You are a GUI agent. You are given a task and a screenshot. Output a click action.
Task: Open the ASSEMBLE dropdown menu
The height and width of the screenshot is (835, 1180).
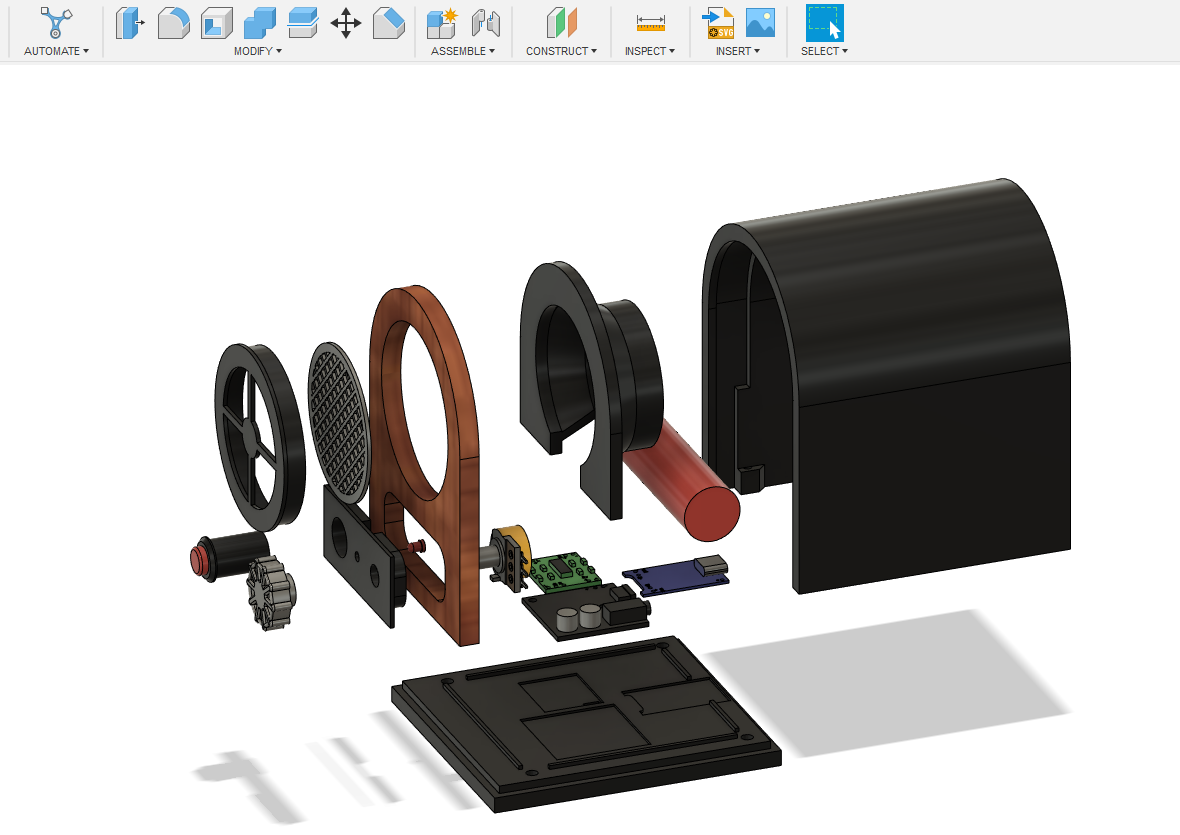click(x=463, y=51)
